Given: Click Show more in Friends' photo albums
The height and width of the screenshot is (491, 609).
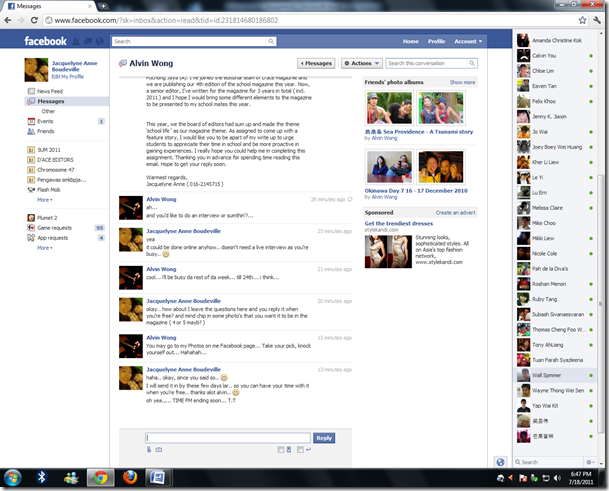Looking at the screenshot, I should (462, 82).
